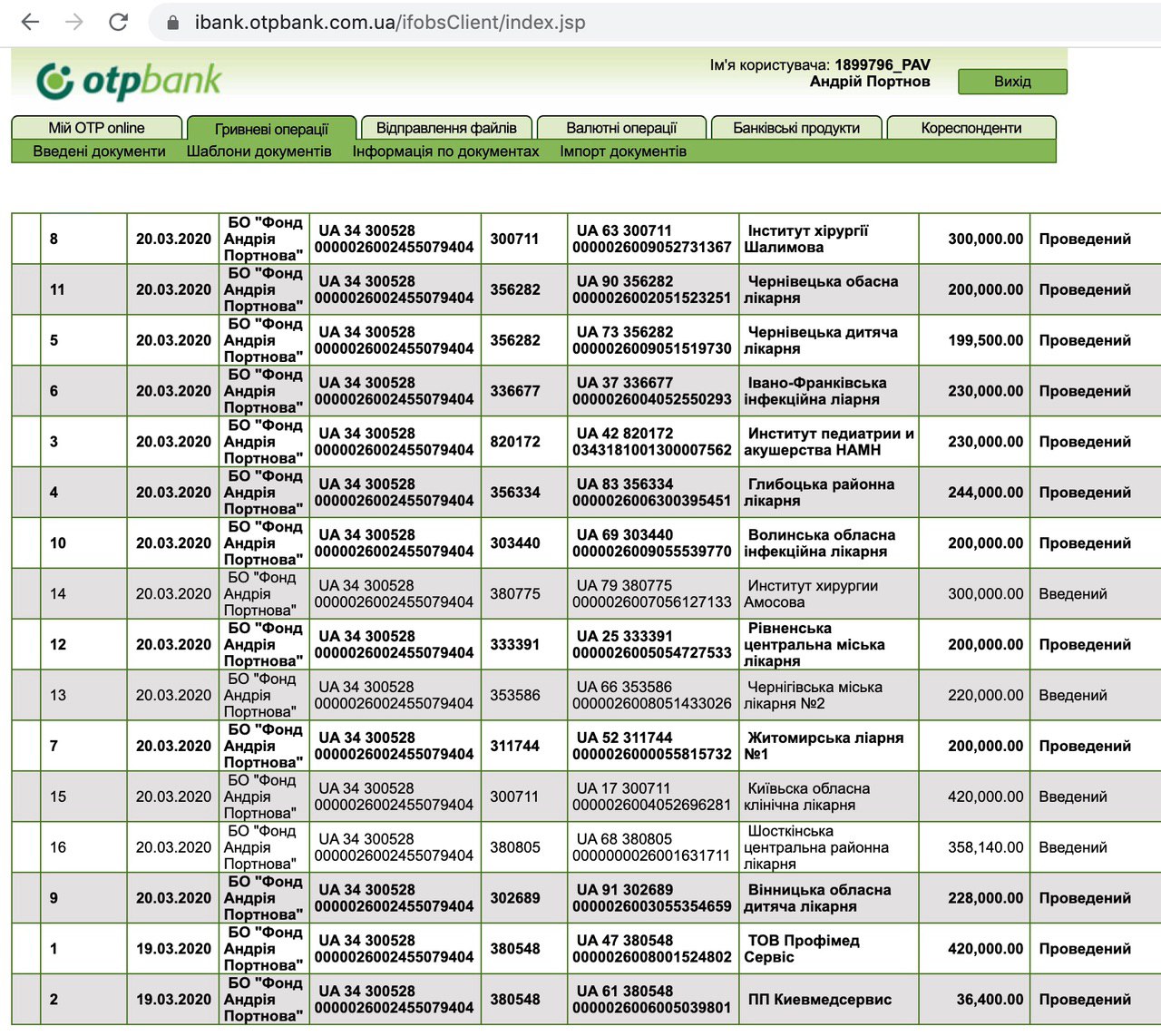Select Глибоцька районна лікарня cell

point(829,493)
